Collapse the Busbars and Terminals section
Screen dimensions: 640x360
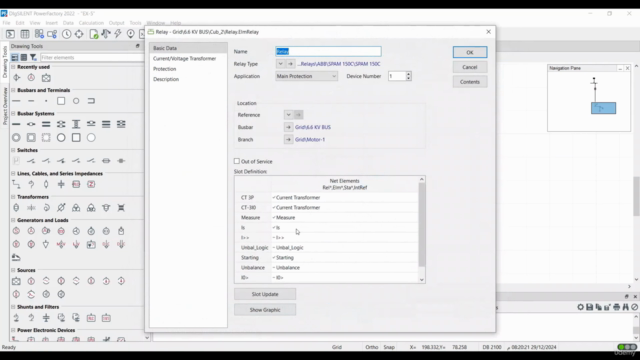point(13,90)
